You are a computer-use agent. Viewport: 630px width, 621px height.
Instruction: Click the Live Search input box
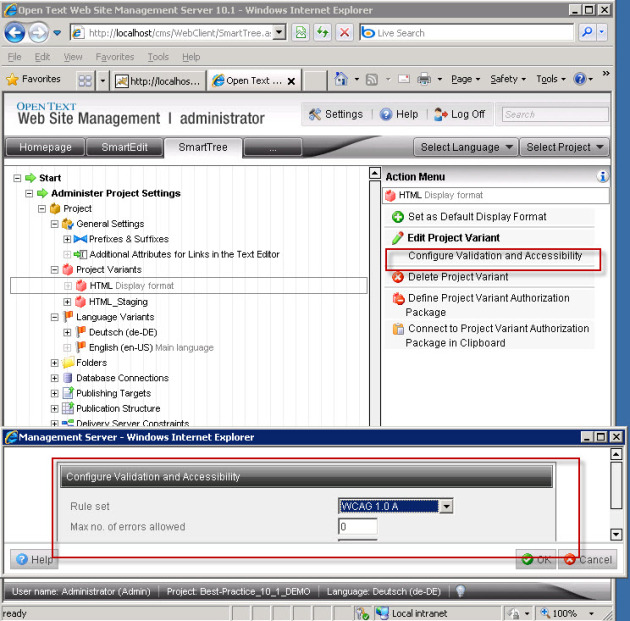coord(467,33)
